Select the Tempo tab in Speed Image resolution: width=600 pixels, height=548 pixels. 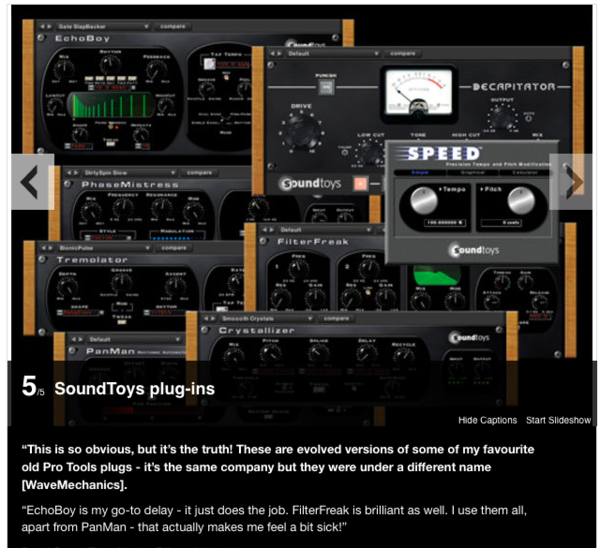point(420,173)
